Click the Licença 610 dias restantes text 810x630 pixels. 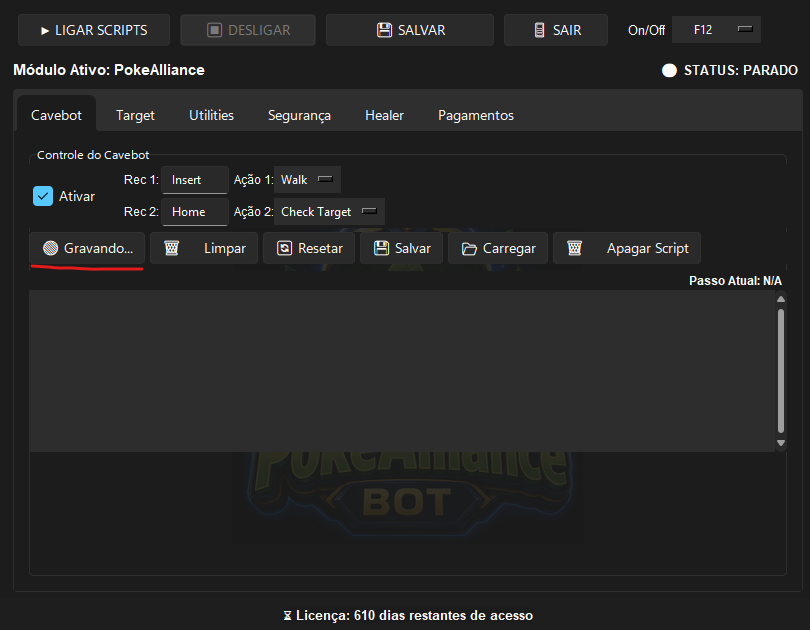pyautogui.click(x=414, y=616)
